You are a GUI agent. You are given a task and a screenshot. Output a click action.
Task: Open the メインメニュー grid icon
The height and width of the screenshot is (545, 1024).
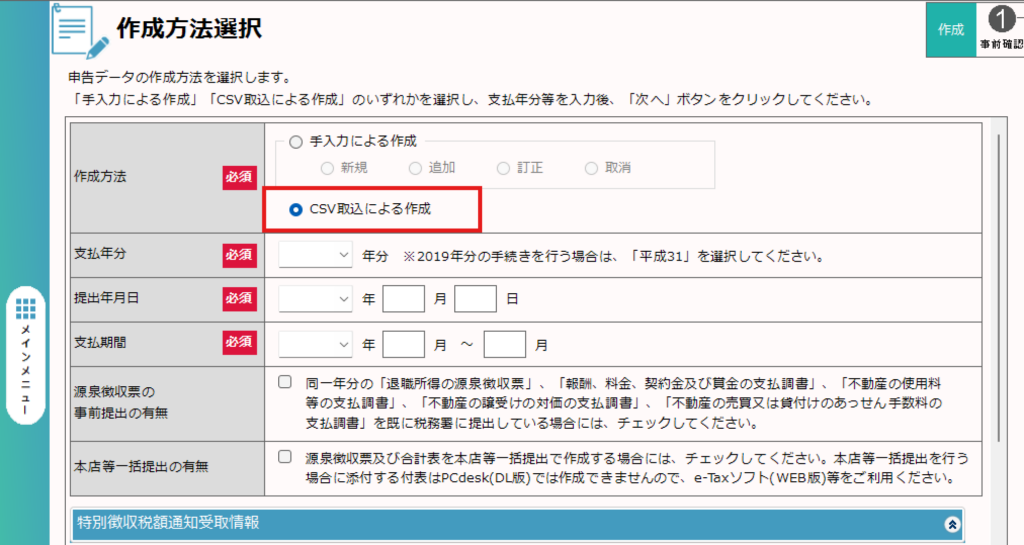pos(26,309)
